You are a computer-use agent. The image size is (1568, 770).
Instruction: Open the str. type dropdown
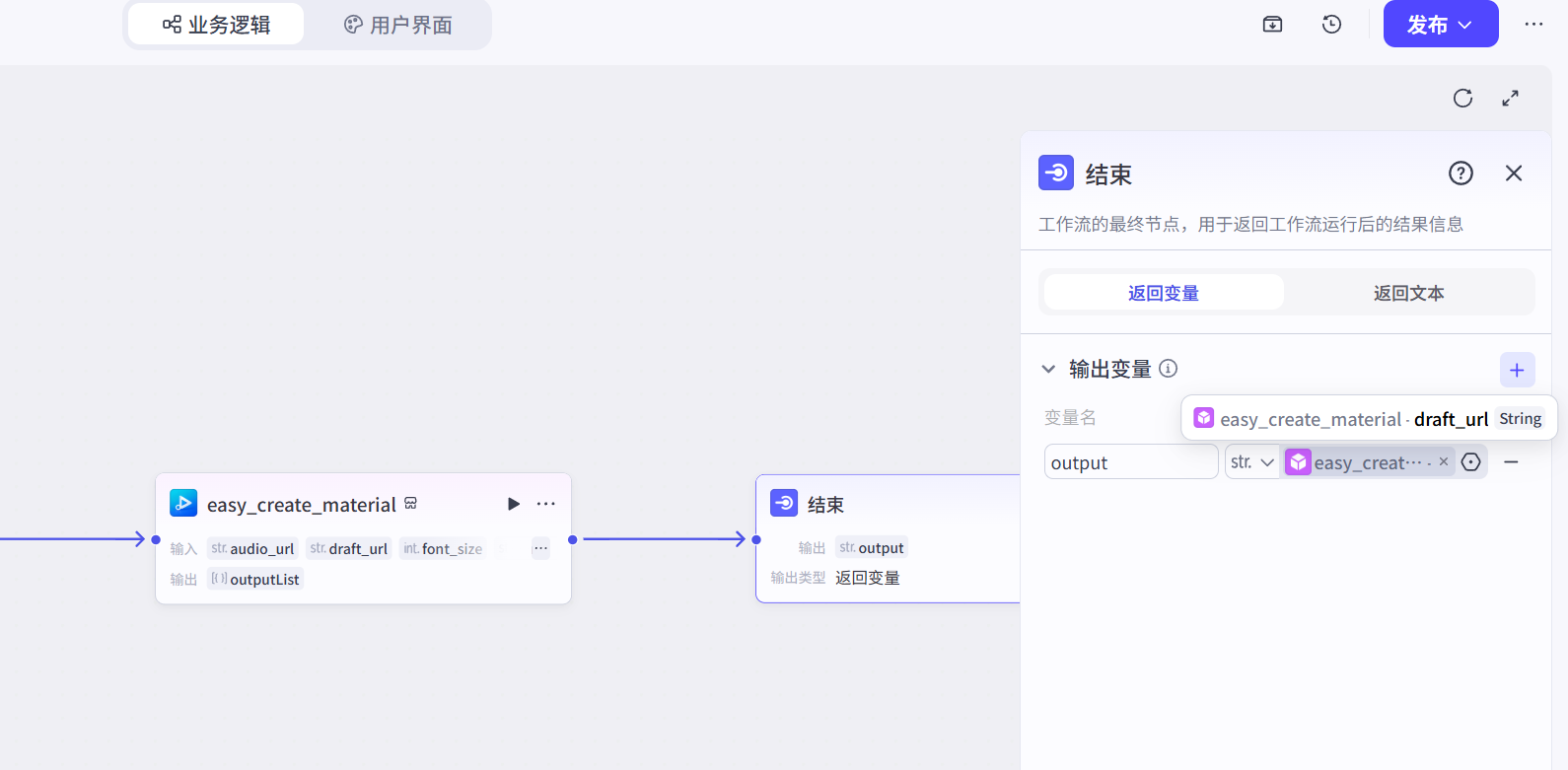click(1252, 462)
